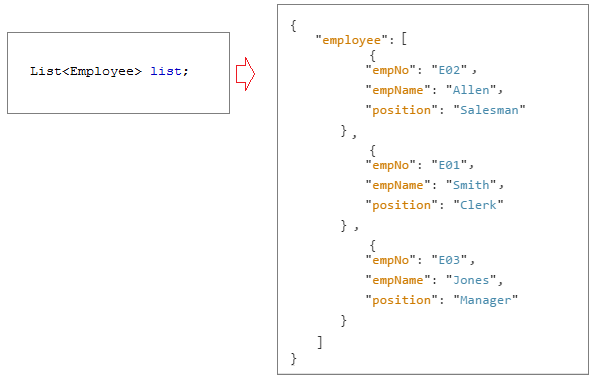The width and height of the screenshot is (601, 386).
Task: Click the position key beside Clerk
Action: [401, 205]
